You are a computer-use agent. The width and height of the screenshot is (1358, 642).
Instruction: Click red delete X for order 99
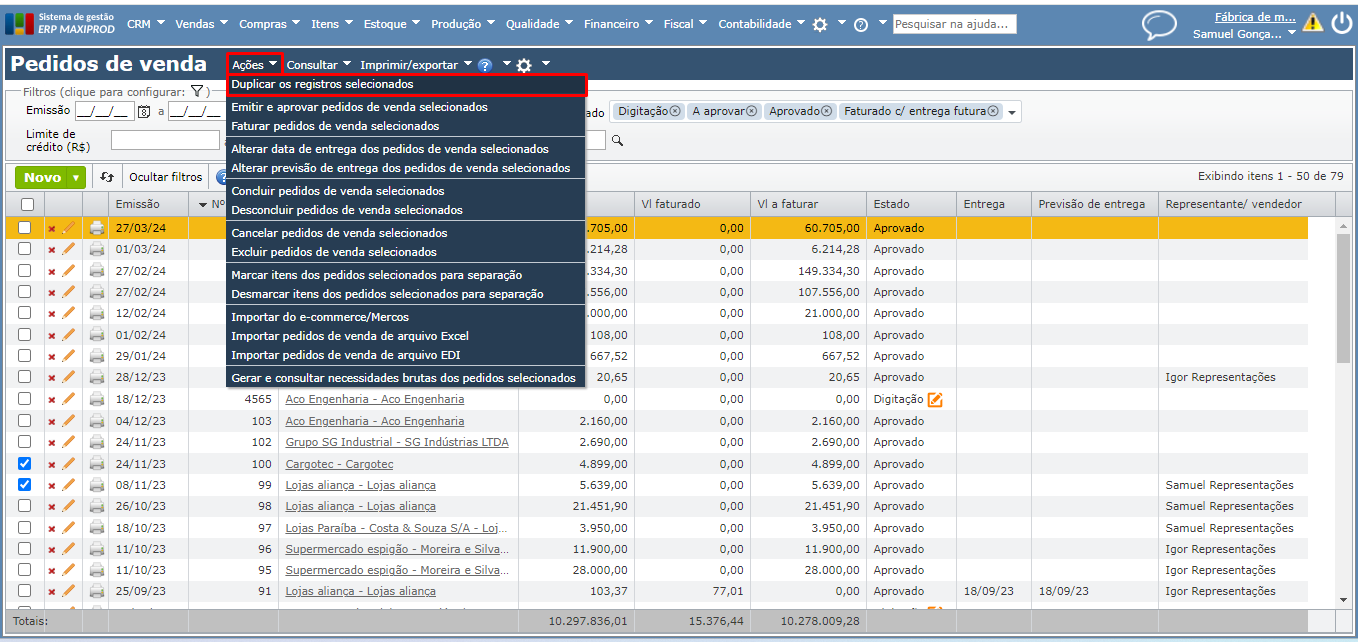click(x=52, y=486)
